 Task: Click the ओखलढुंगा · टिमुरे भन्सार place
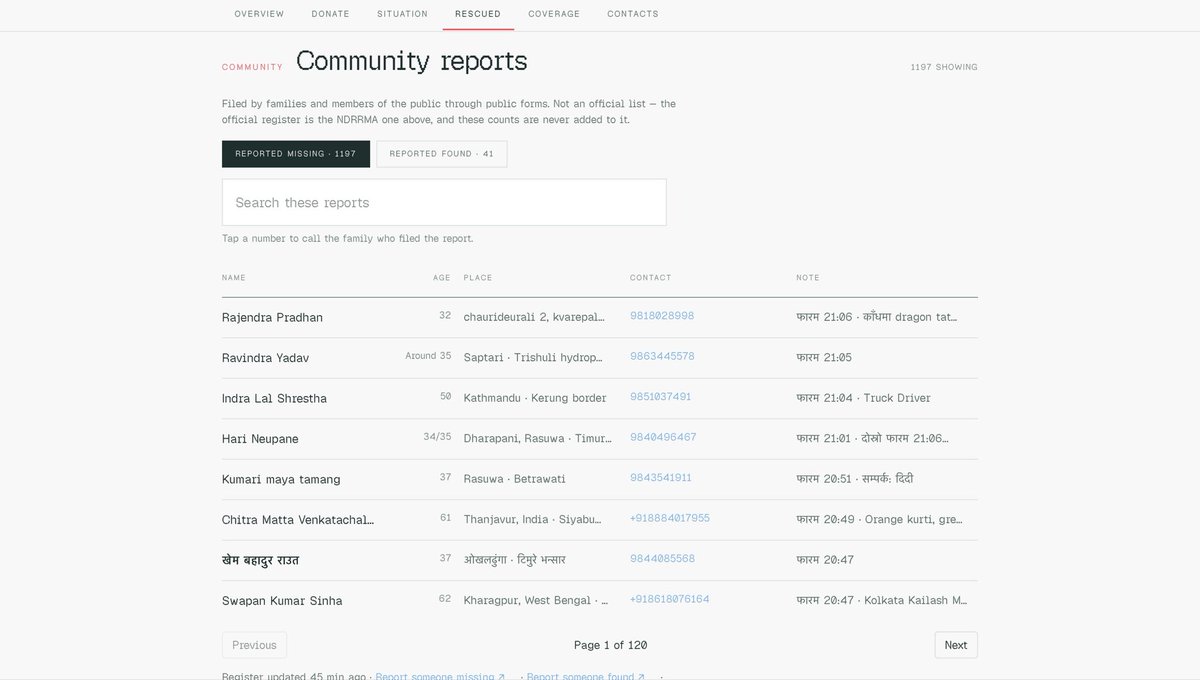515,560
